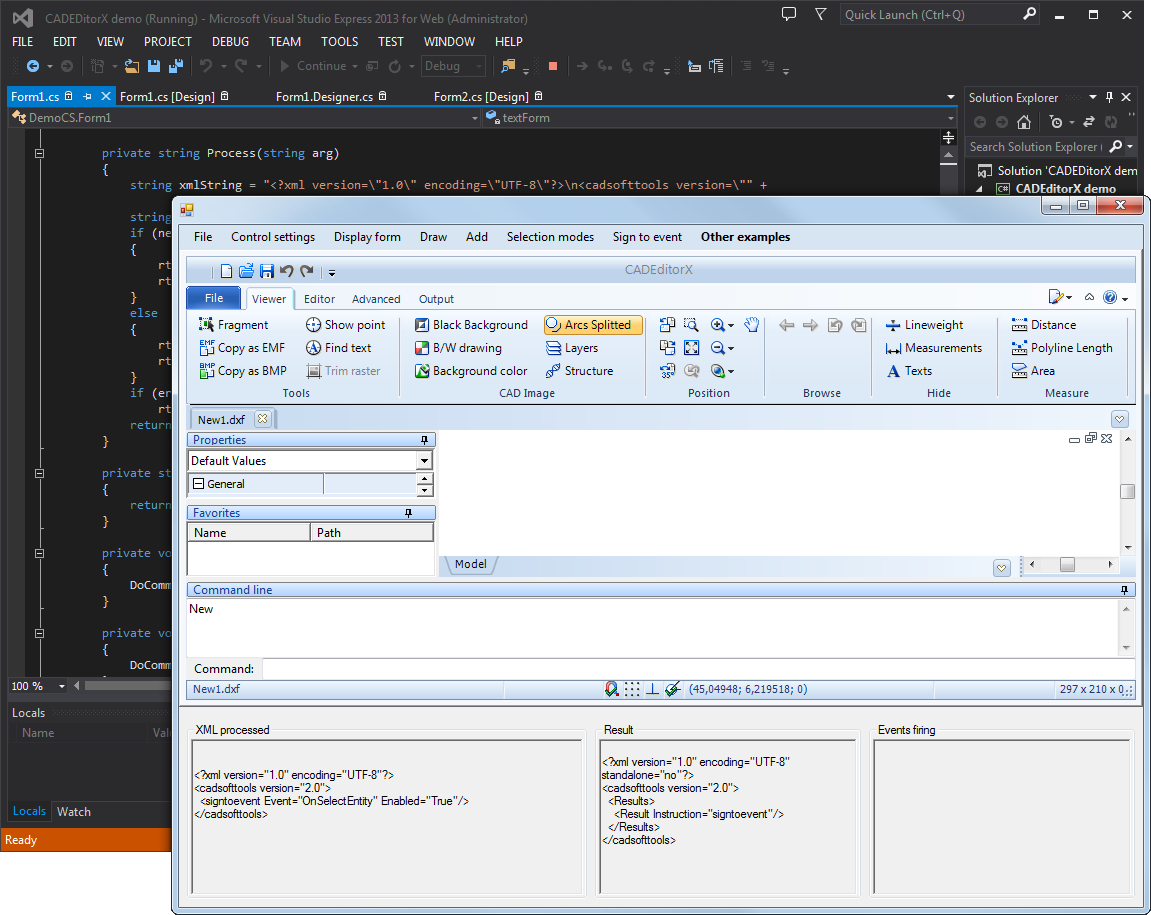Open the Sign to event menu
Screen dimensions: 1151x915
pos(647,237)
